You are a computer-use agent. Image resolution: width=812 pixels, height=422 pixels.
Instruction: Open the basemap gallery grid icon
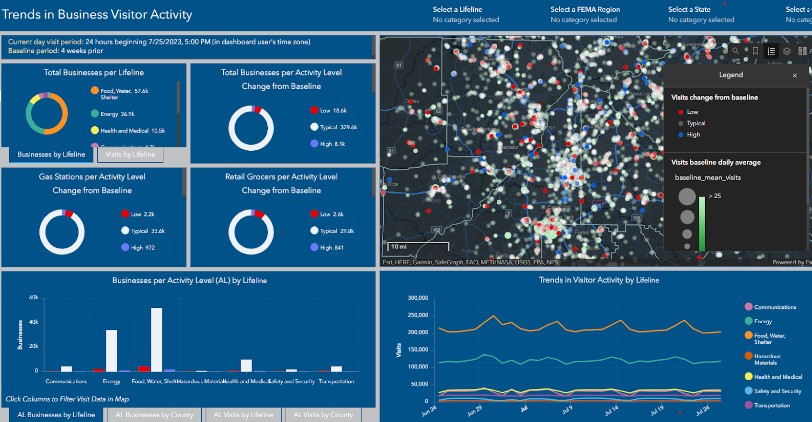[x=802, y=51]
